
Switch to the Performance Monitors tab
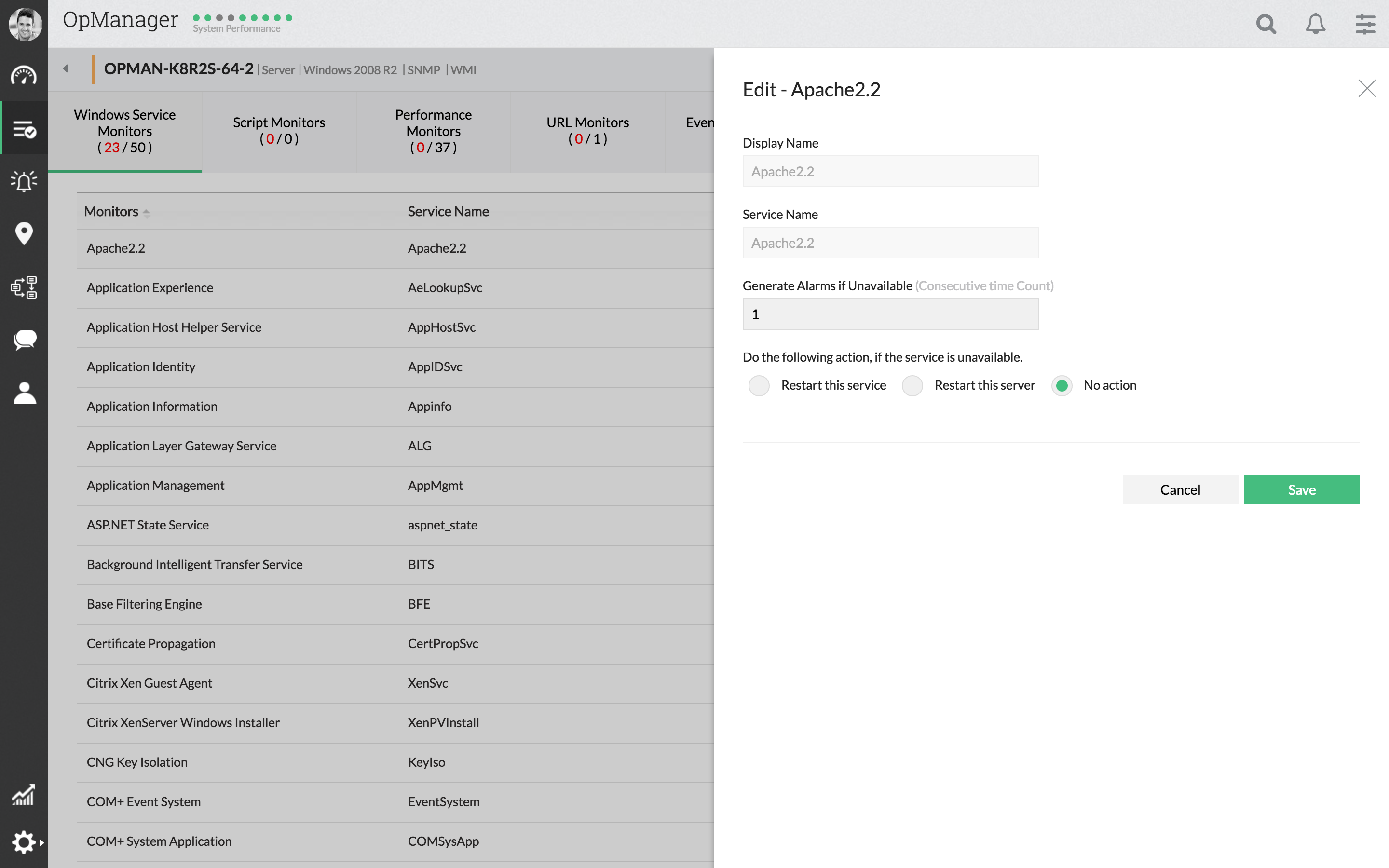pyautogui.click(x=433, y=131)
